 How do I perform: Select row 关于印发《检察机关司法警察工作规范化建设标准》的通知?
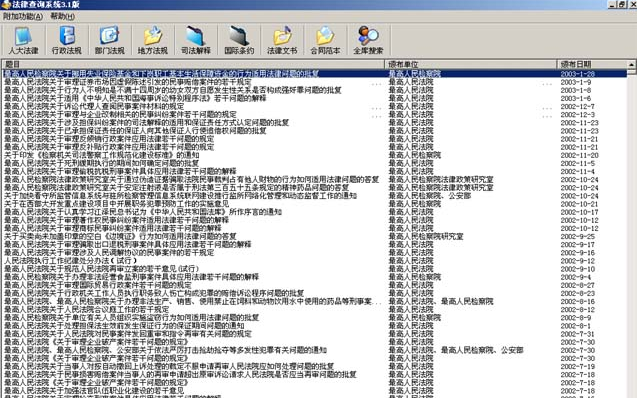315,155
